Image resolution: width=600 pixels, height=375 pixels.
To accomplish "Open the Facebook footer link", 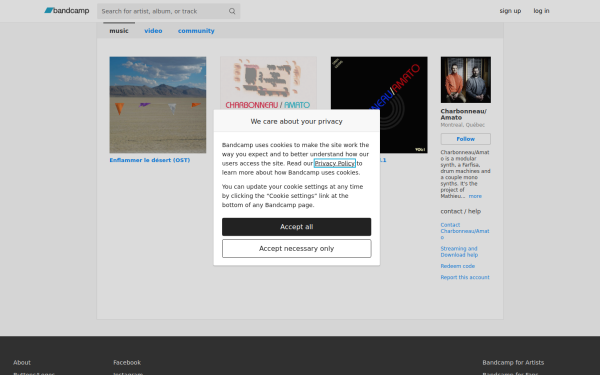I will tap(127, 362).
